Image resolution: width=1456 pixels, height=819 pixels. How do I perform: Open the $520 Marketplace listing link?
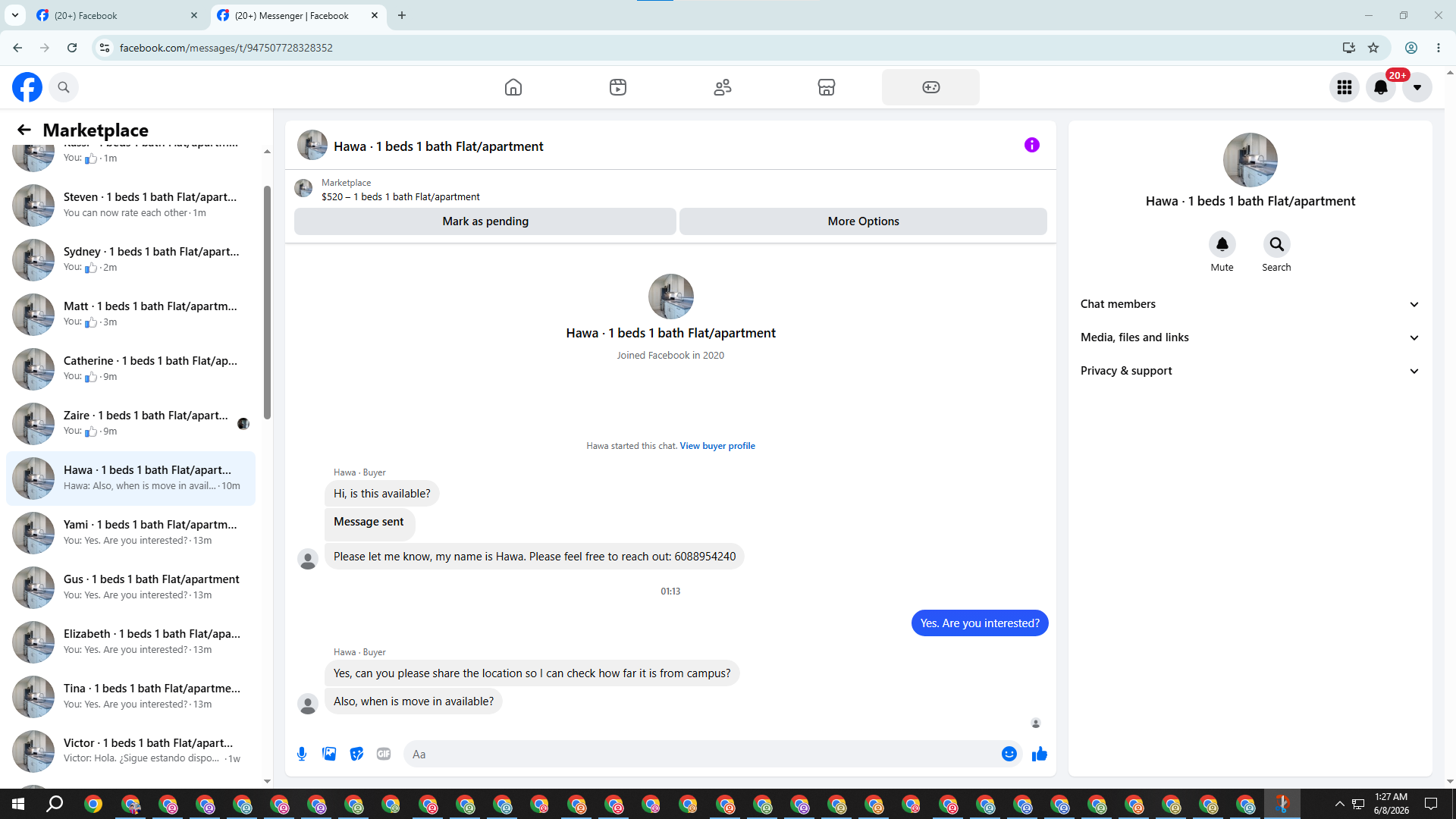(400, 197)
